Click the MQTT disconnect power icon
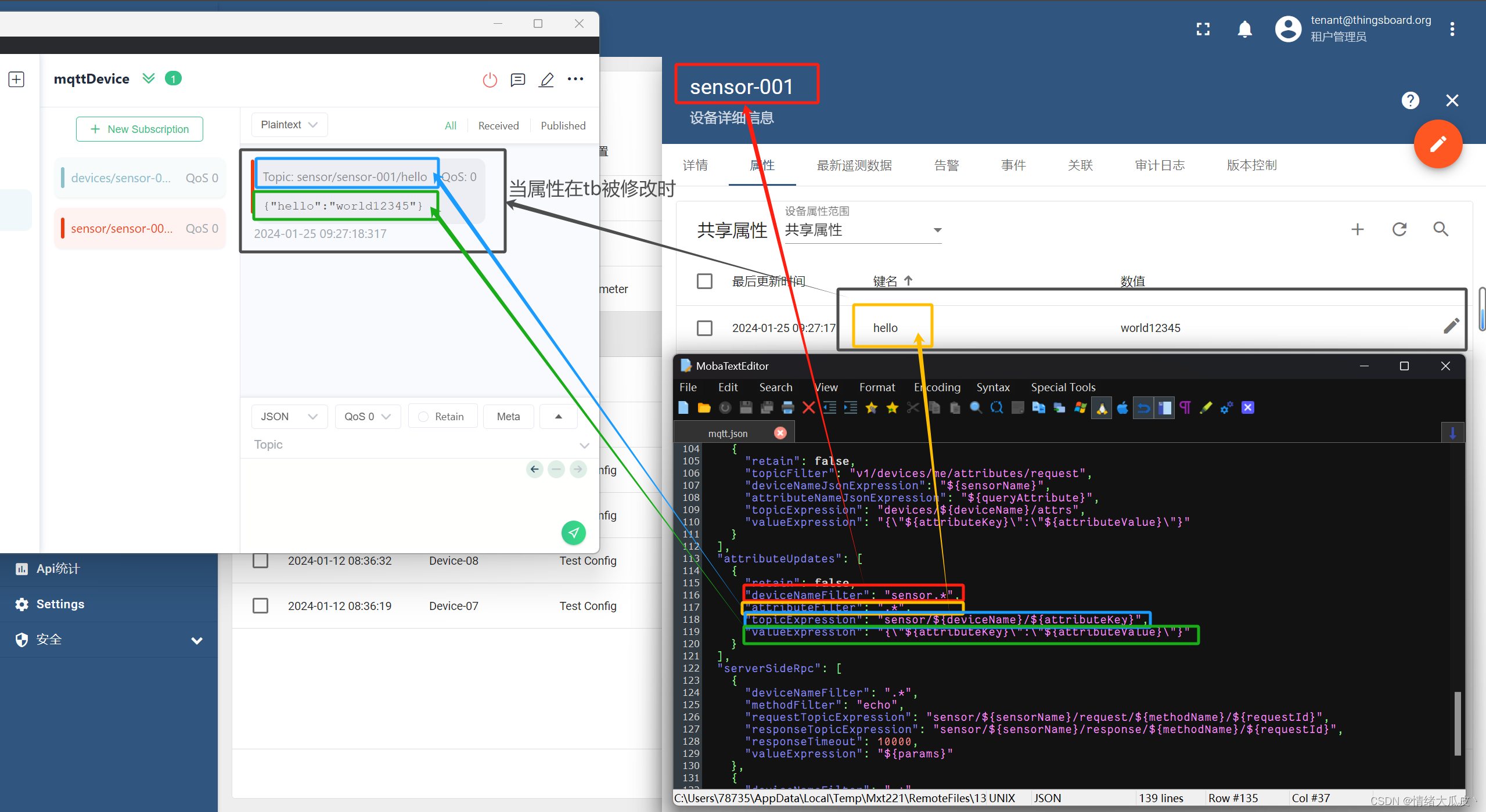 point(490,80)
